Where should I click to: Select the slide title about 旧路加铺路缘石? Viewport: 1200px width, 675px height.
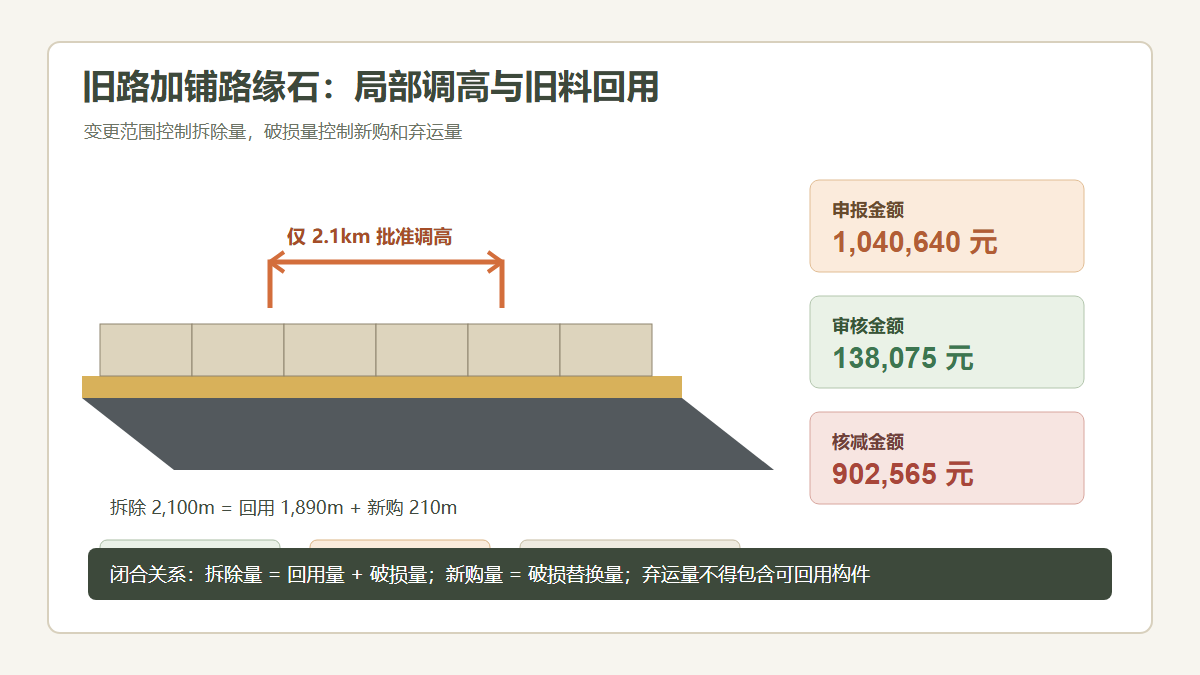[x=371, y=88]
